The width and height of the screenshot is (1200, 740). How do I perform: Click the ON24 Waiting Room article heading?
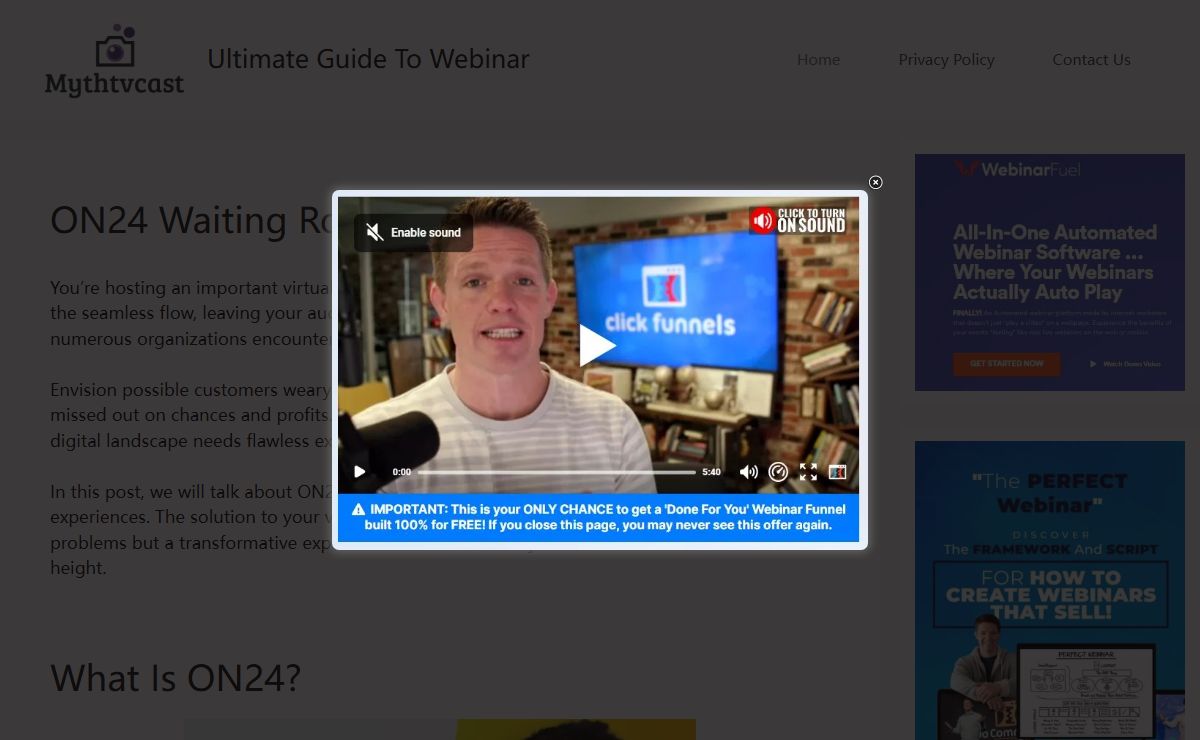191,220
